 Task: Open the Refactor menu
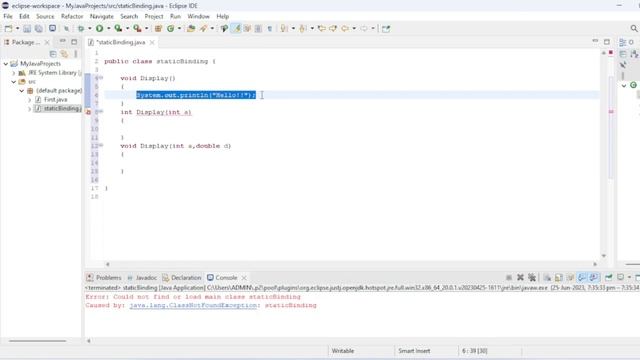pos(72,16)
